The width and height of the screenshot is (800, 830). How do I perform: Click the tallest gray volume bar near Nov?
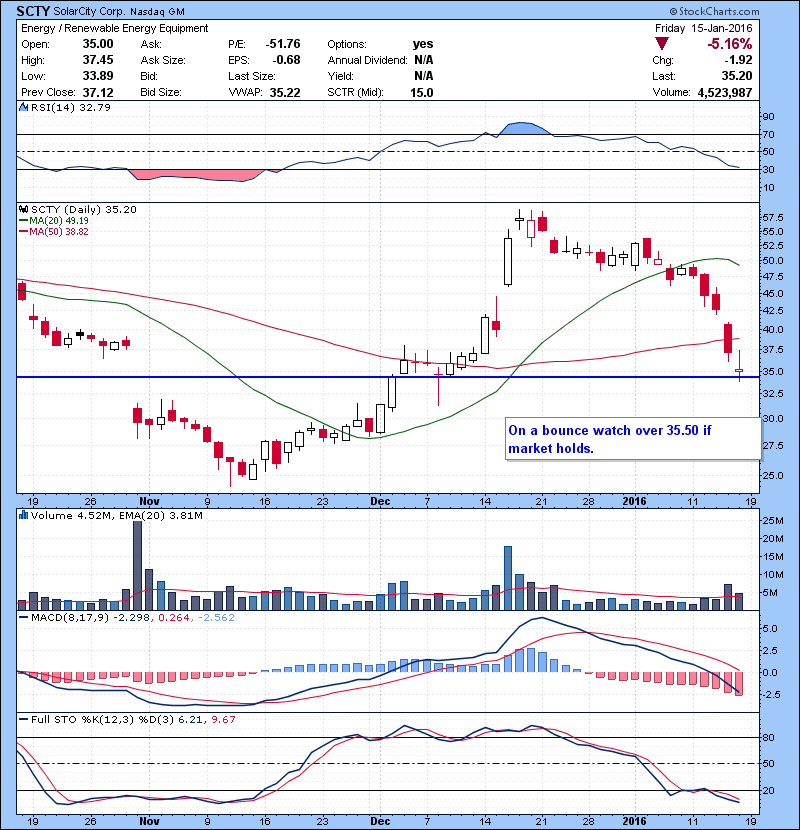137,565
